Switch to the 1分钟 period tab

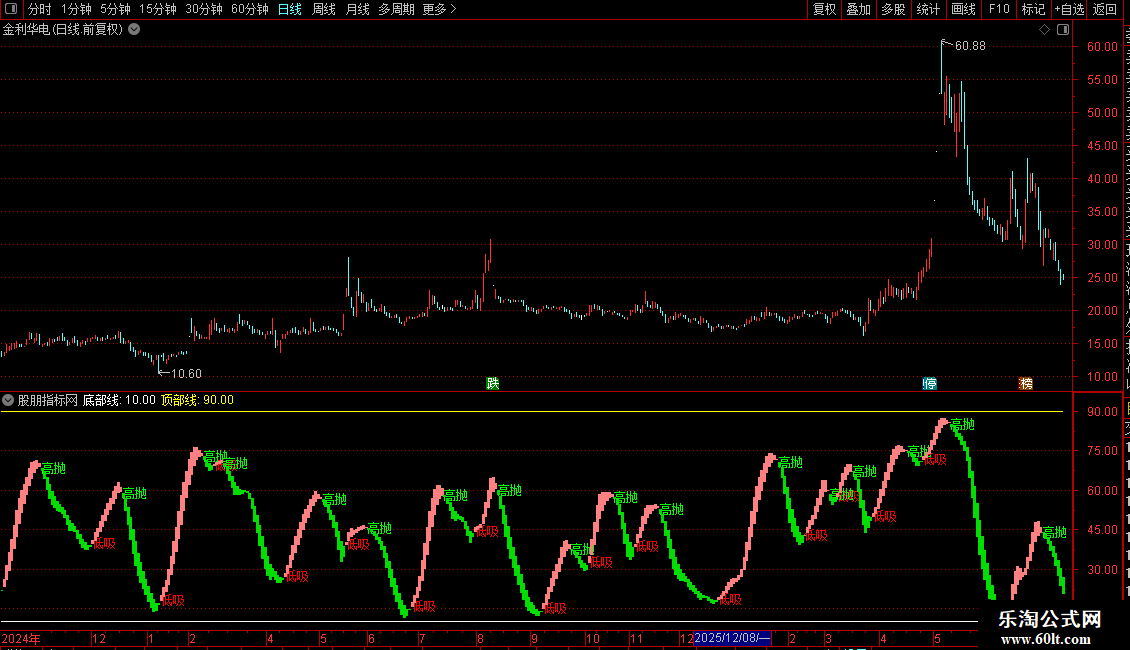tap(76, 9)
